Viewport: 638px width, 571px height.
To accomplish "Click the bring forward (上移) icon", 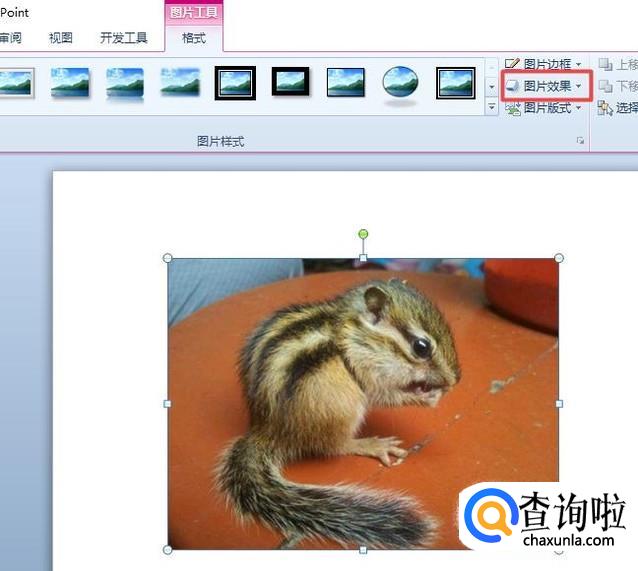I will (x=605, y=64).
